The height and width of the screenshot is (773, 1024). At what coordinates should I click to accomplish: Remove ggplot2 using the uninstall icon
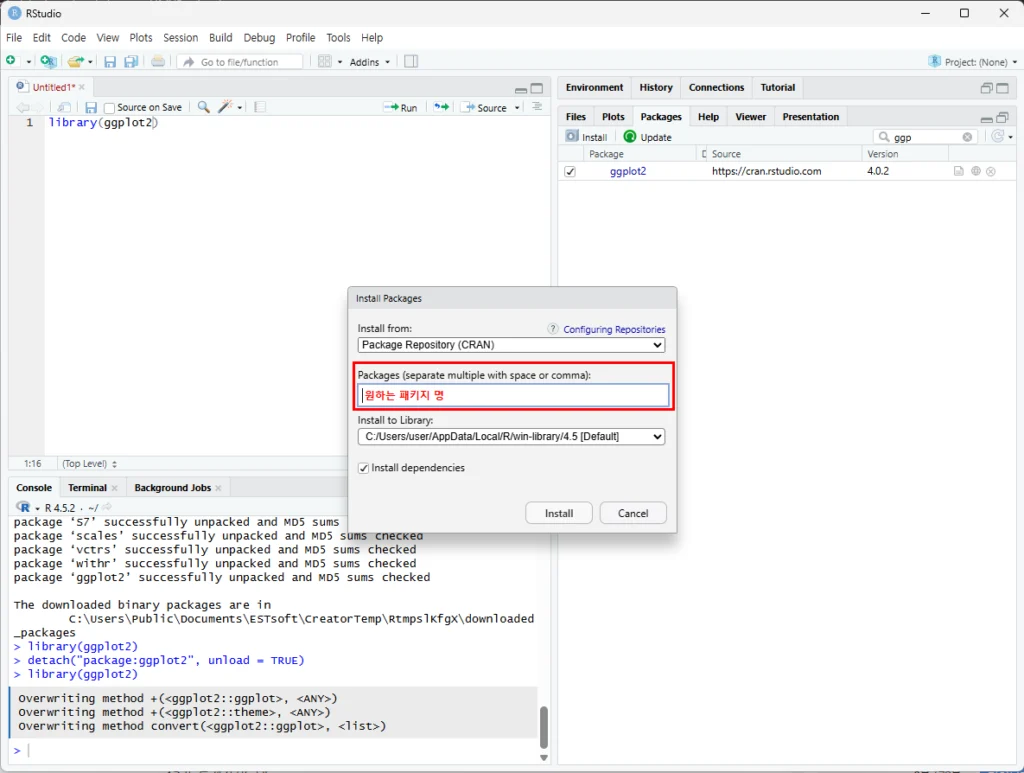tap(991, 171)
